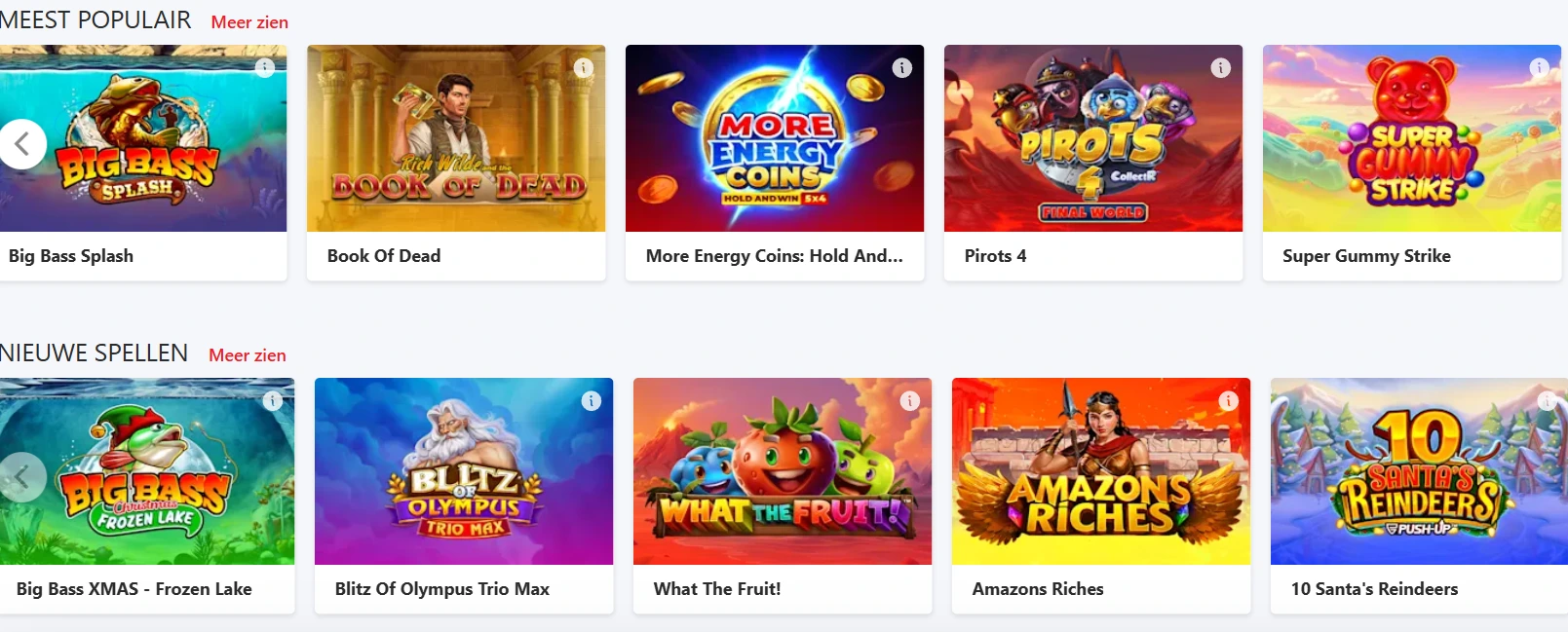
Task: Open info on Big Bass XMAS Frozen Lake
Action: 271,400
